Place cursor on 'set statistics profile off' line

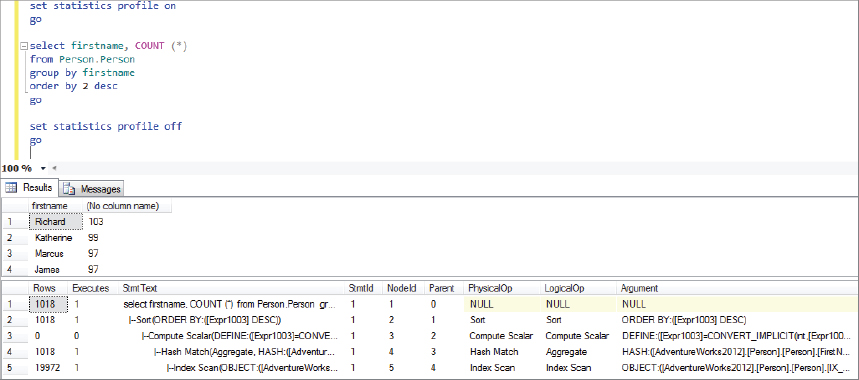coord(106,126)
